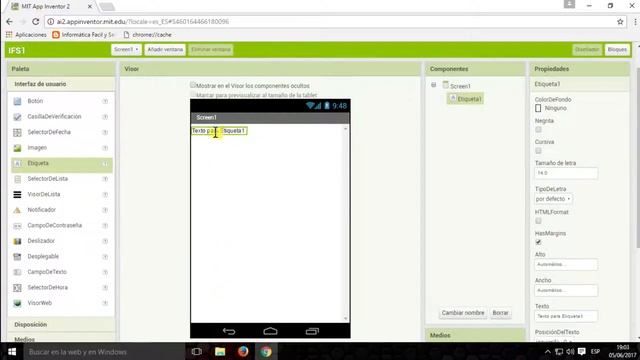This screenshot has height=360, width=640.
Task: Expand the Disposición palette section
Action: click(x=31, y=324)
